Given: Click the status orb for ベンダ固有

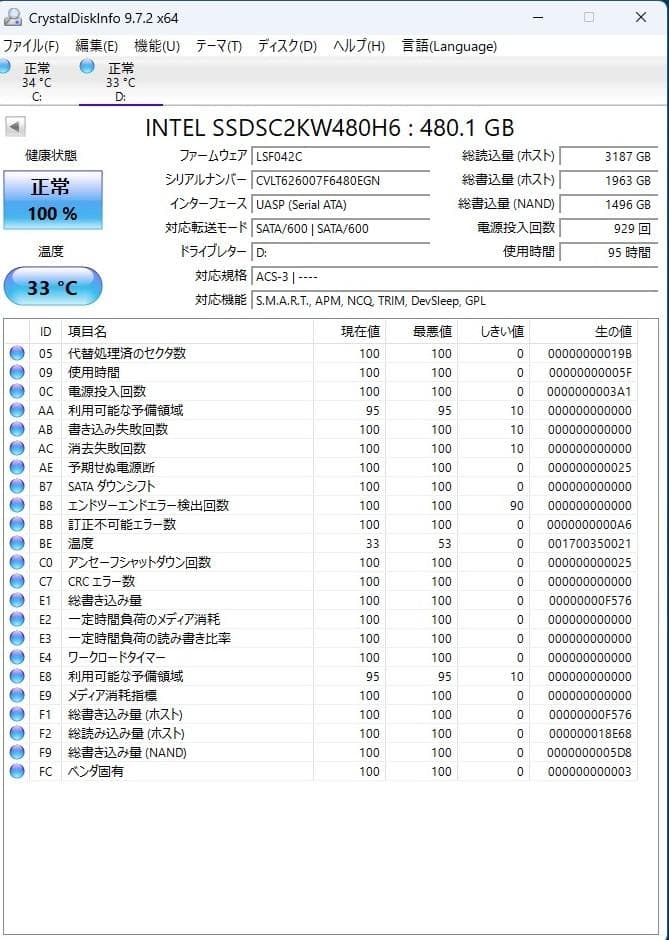Looking at the screenshot, I should click(17, 772).
